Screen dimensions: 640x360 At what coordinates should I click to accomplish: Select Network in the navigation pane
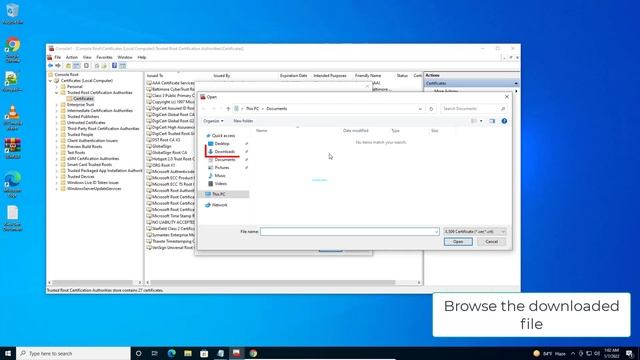(x=220, y=205)
